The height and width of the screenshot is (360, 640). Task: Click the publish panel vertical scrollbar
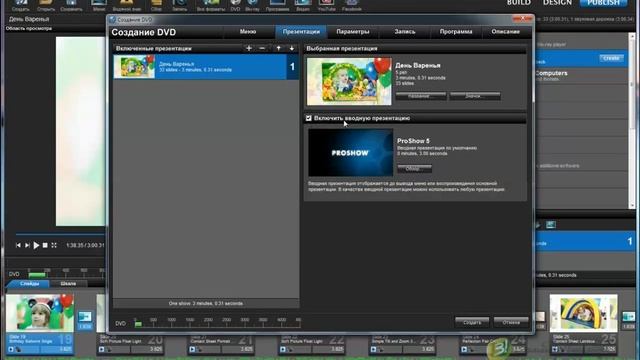(x=633, y=120)
